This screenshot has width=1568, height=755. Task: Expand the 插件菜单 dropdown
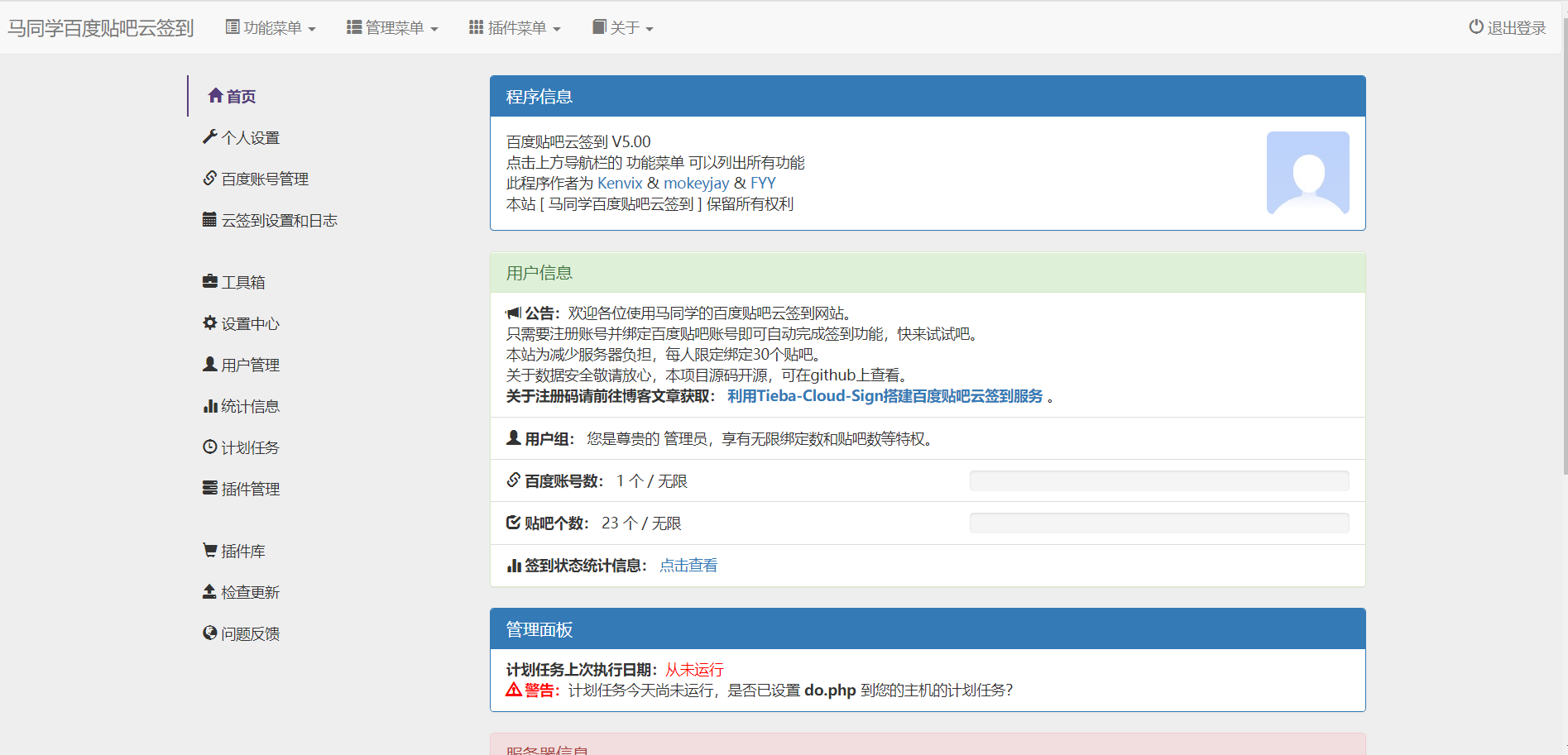click(x=515, y=28)
